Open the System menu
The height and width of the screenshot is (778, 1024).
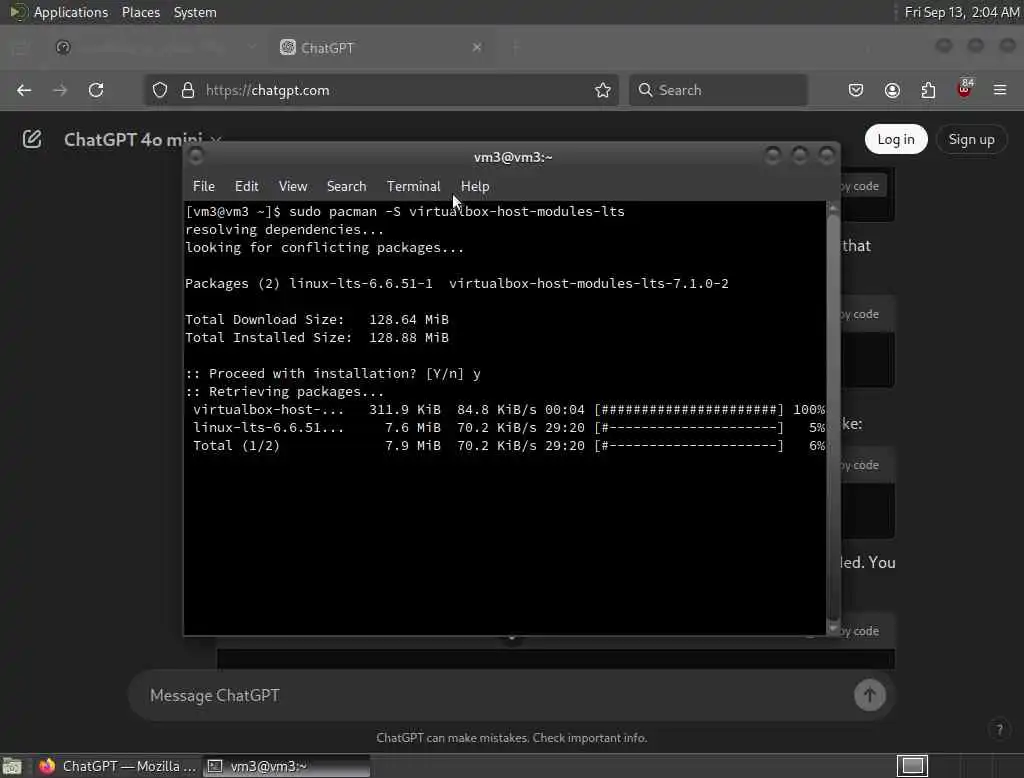[x=195, y=12]
